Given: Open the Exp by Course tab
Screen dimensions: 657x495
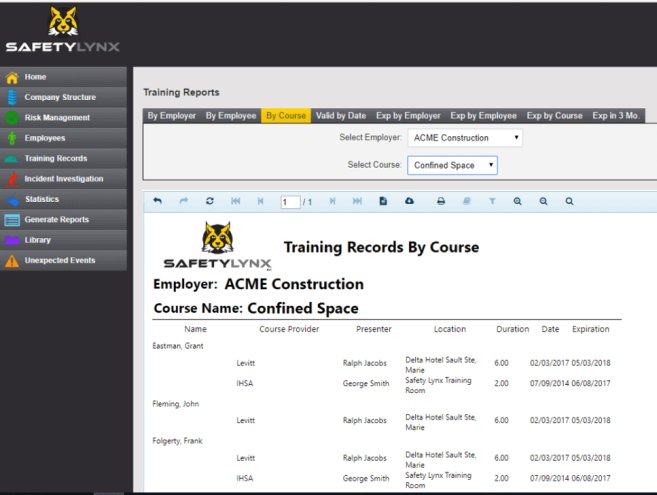Looking at the screenshot, I should (x=554, y=116).
